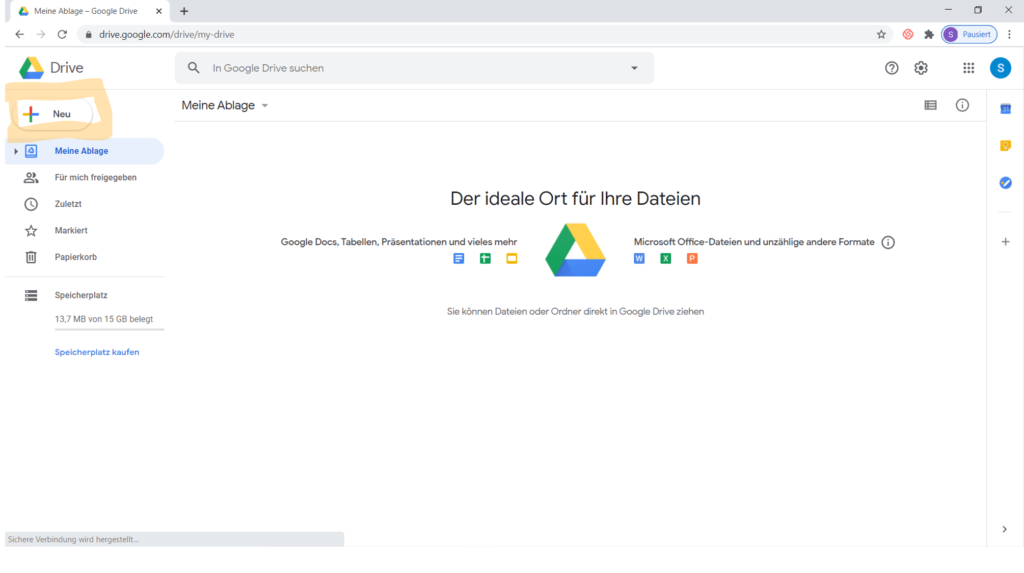Click the Word file icon
Screen dimensions: 1024x573
point(639,259)
